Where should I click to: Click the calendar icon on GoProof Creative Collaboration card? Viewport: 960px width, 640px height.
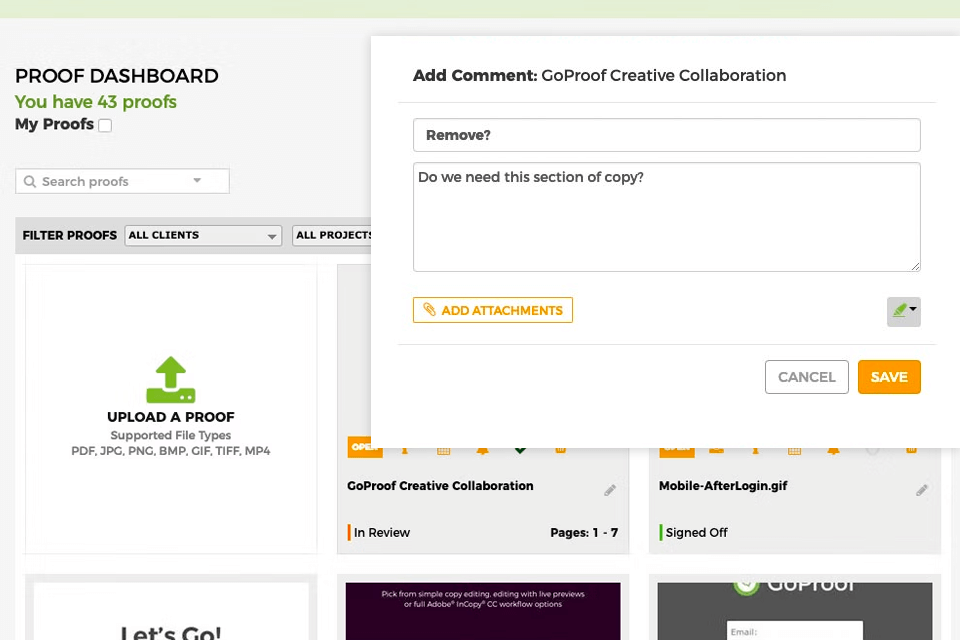[443, 451]
